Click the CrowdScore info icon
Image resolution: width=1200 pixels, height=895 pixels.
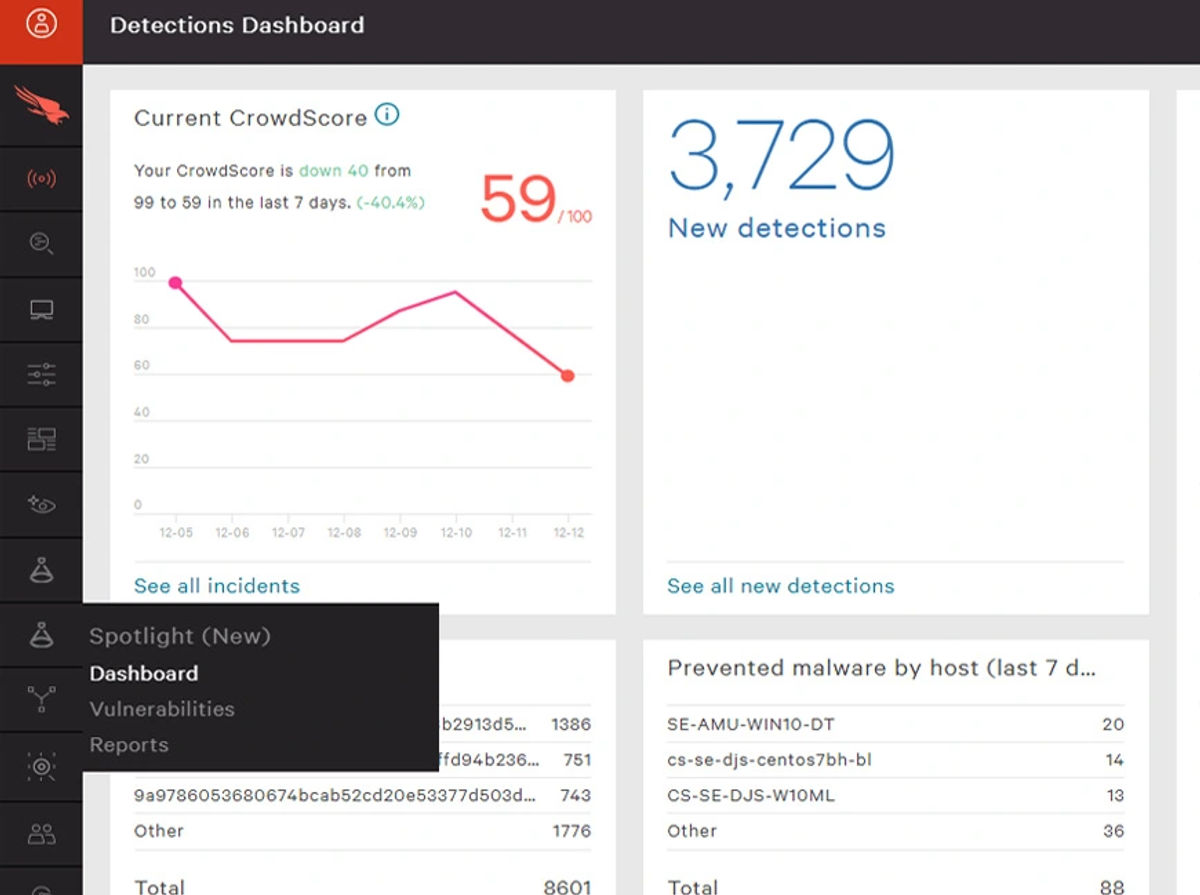(387, 115)
